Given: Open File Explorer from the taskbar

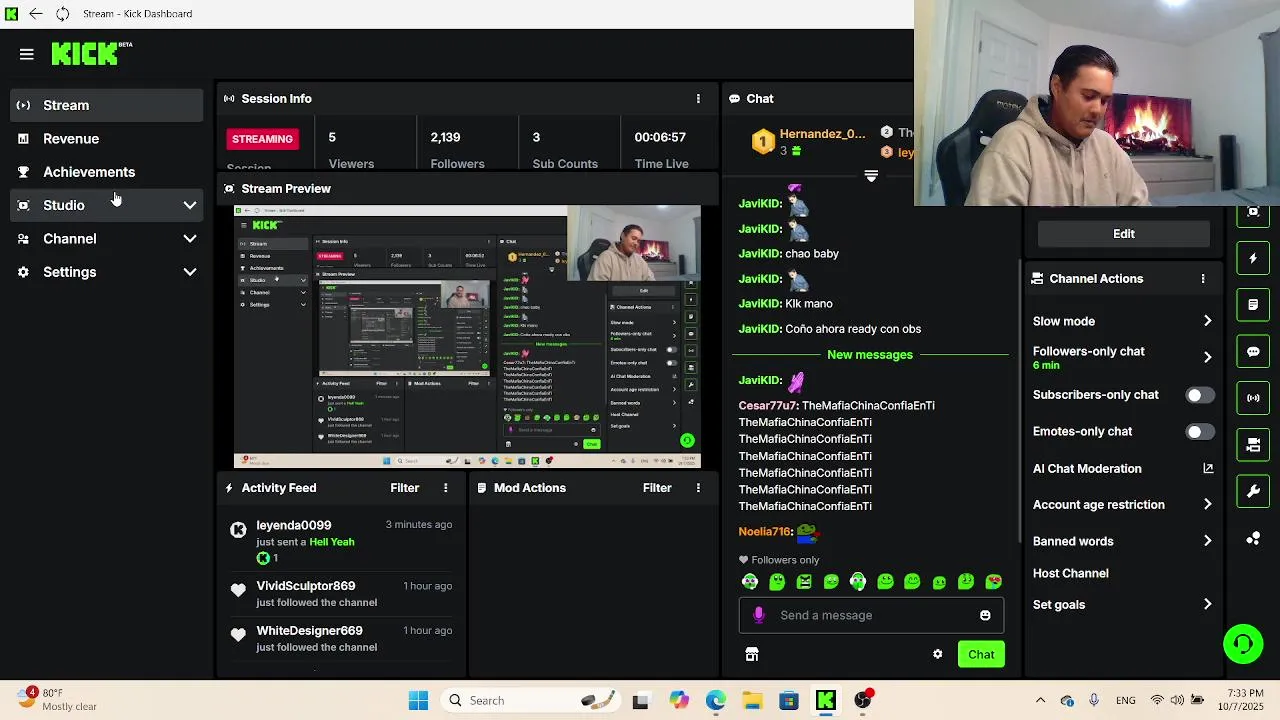Looking at the screenshot, I should 752,700.
